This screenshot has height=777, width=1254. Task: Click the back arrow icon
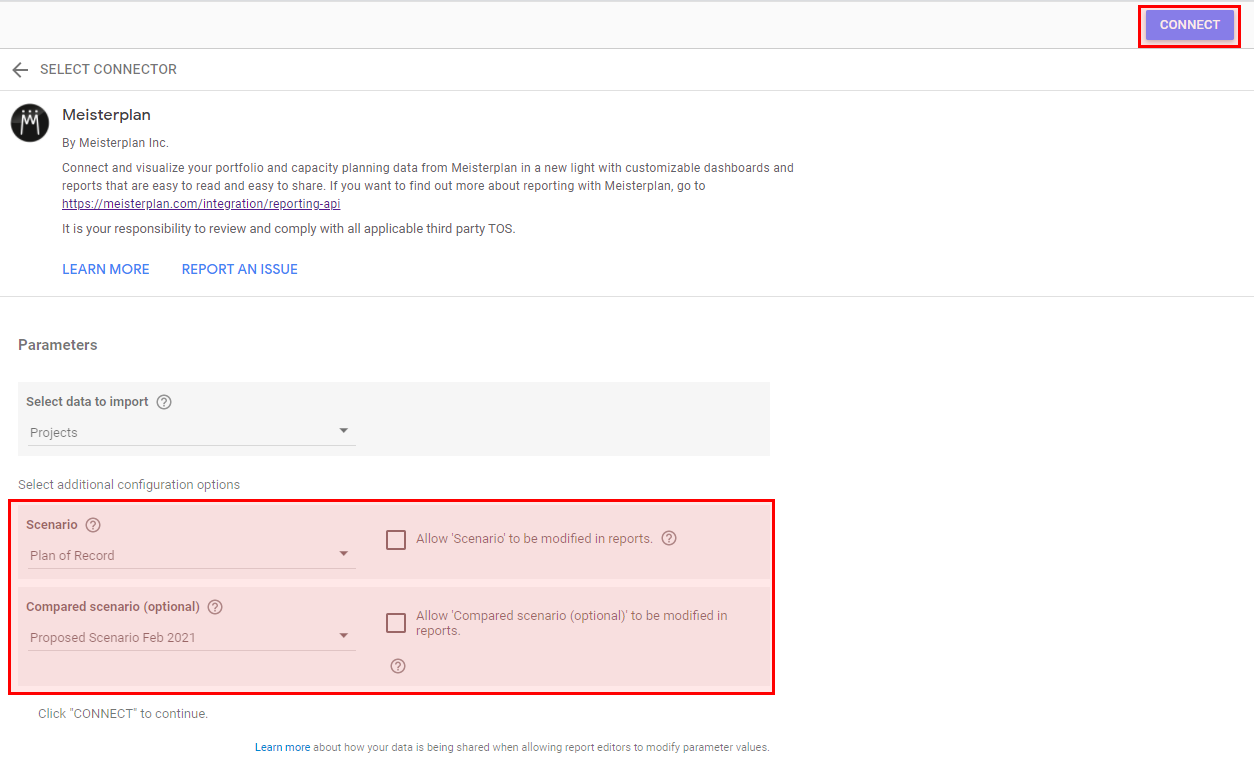[20, 70]
